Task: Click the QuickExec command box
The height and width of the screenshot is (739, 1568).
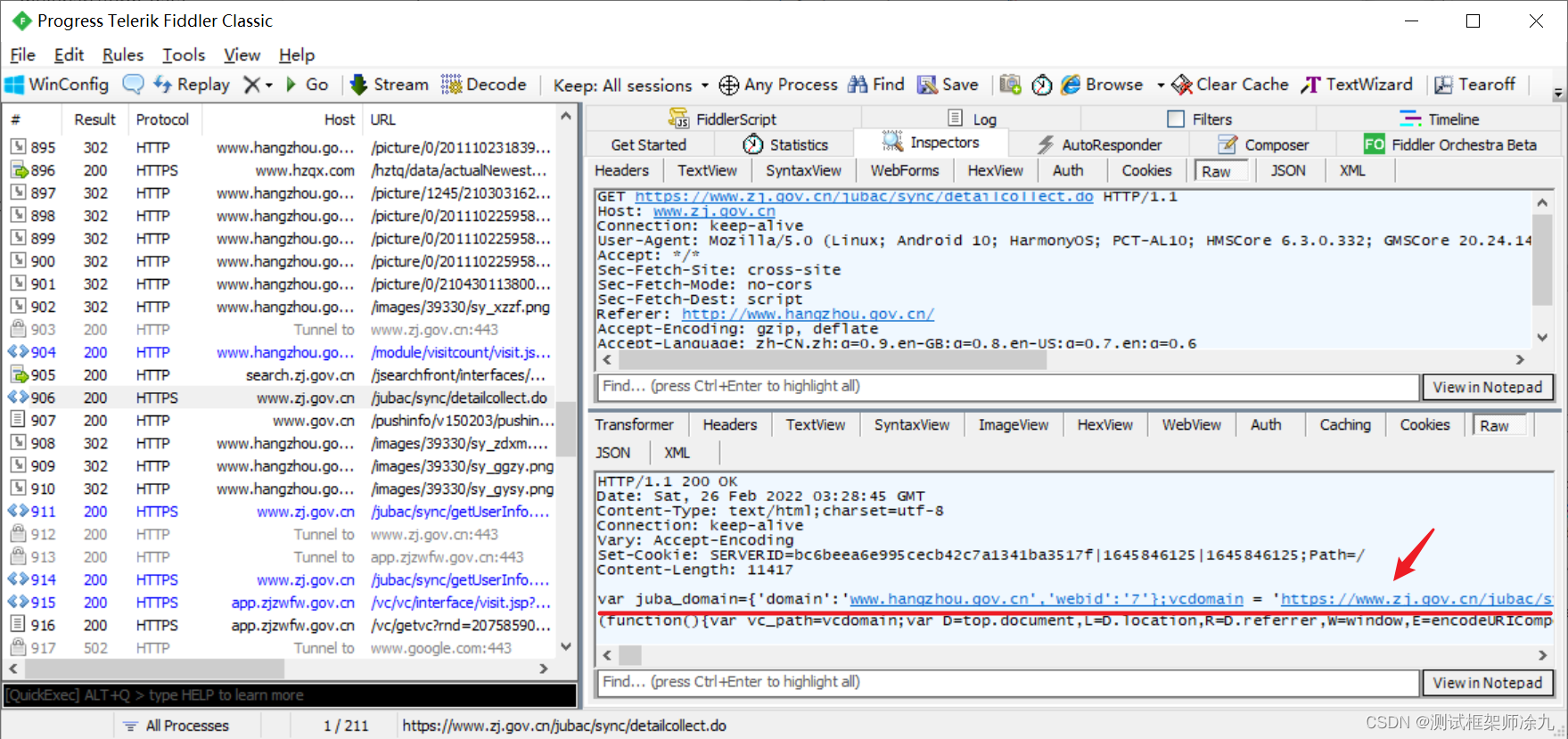Action: 290,694
